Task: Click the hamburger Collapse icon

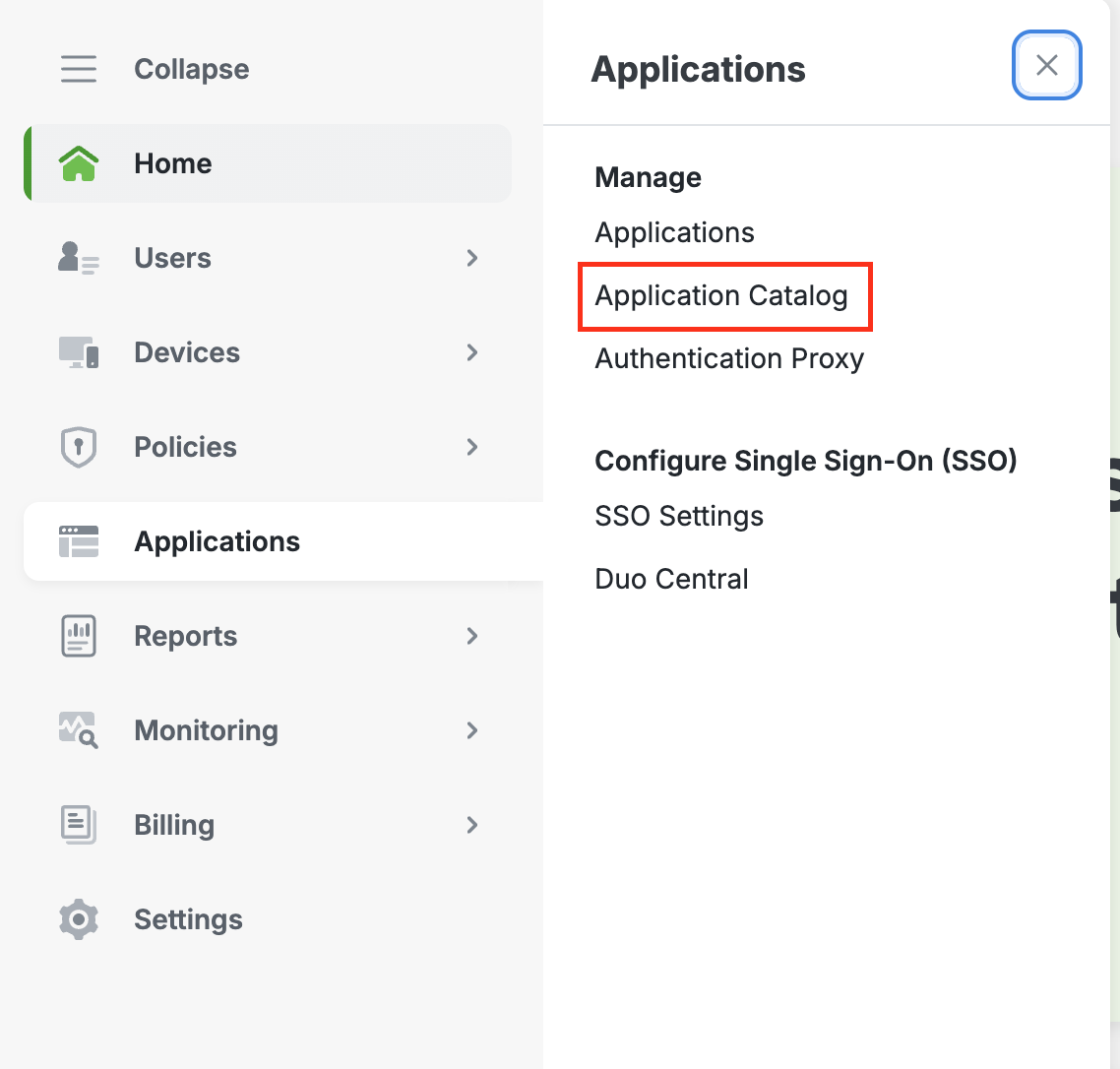Action: pyautogui.click(x=79, y=69)
